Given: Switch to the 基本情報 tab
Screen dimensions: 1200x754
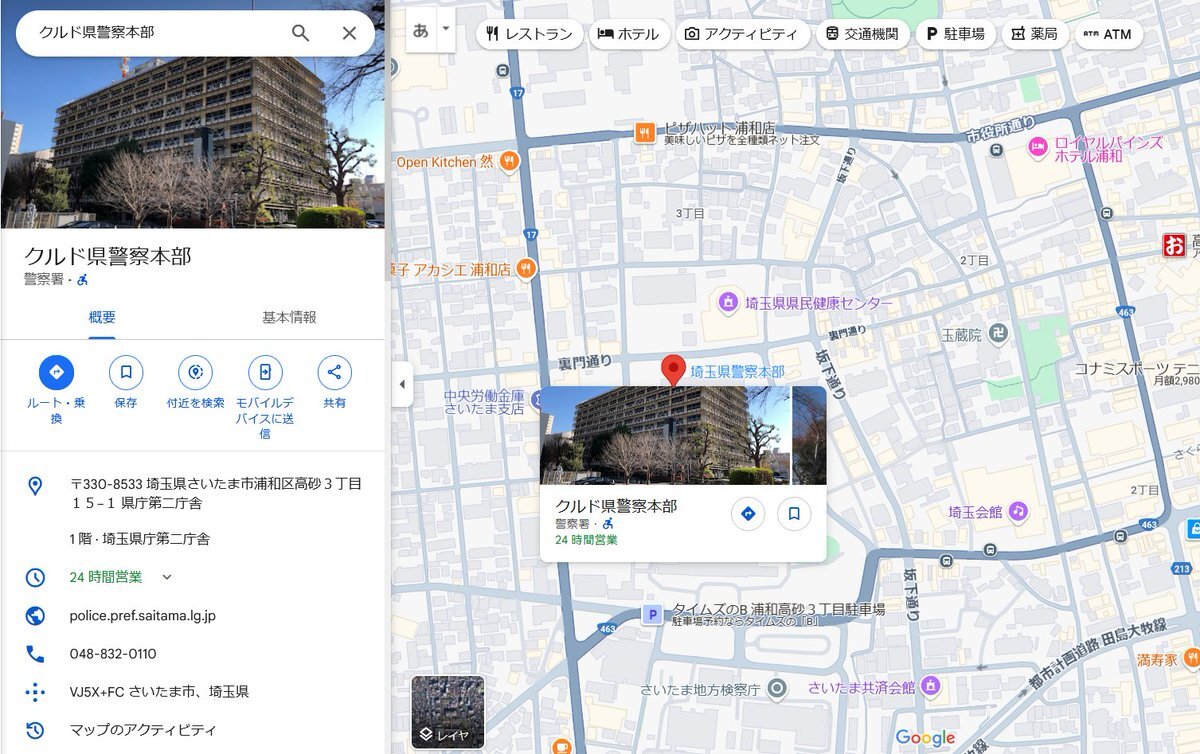Looking at the screenshot, I should coord(289,317).
